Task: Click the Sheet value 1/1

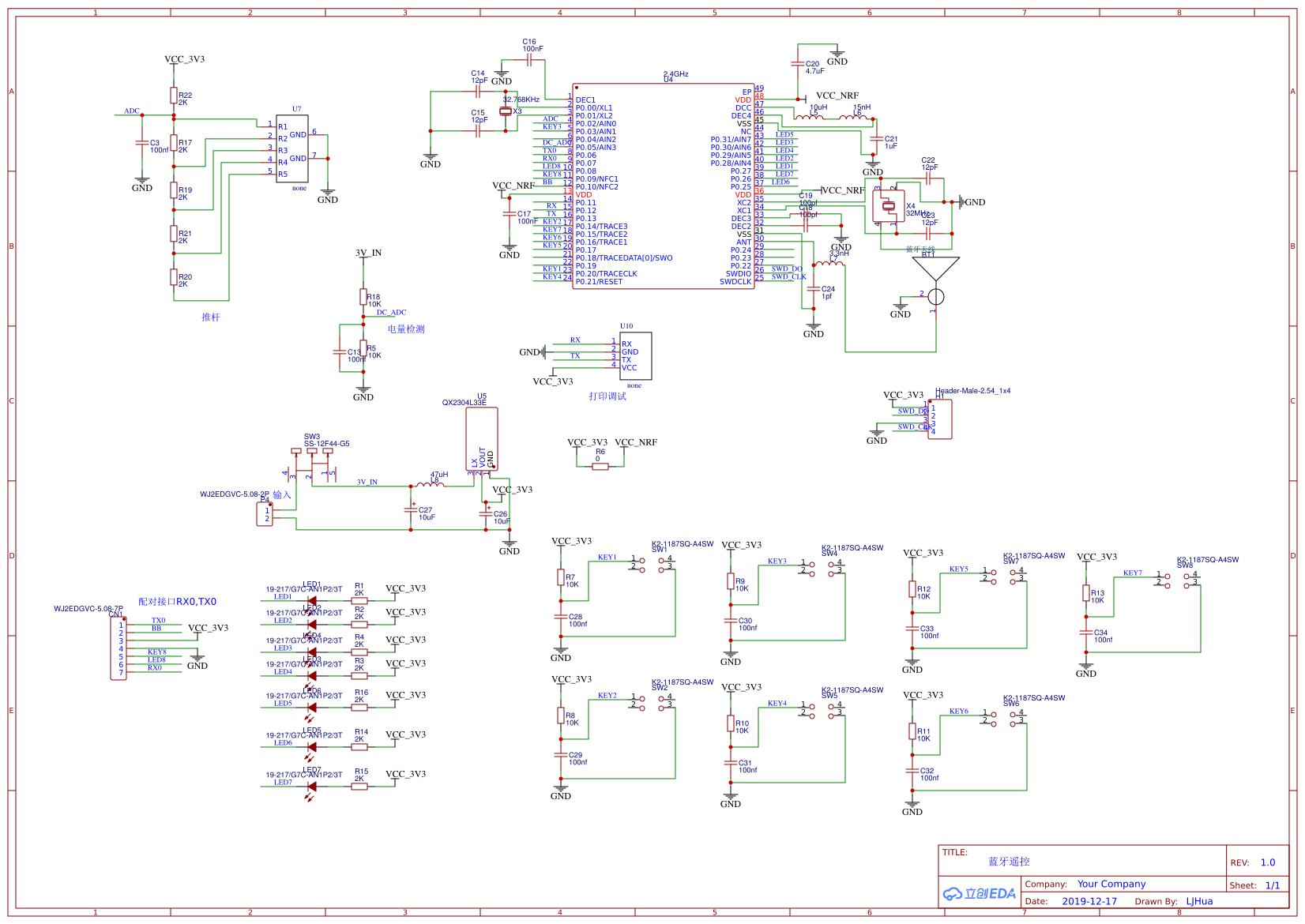Action: (x=1273, y=885)
